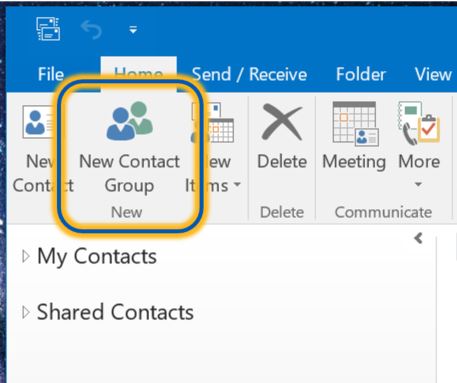
Task: Select Shared Contacts heading text
Action: [x=115, y=312]
